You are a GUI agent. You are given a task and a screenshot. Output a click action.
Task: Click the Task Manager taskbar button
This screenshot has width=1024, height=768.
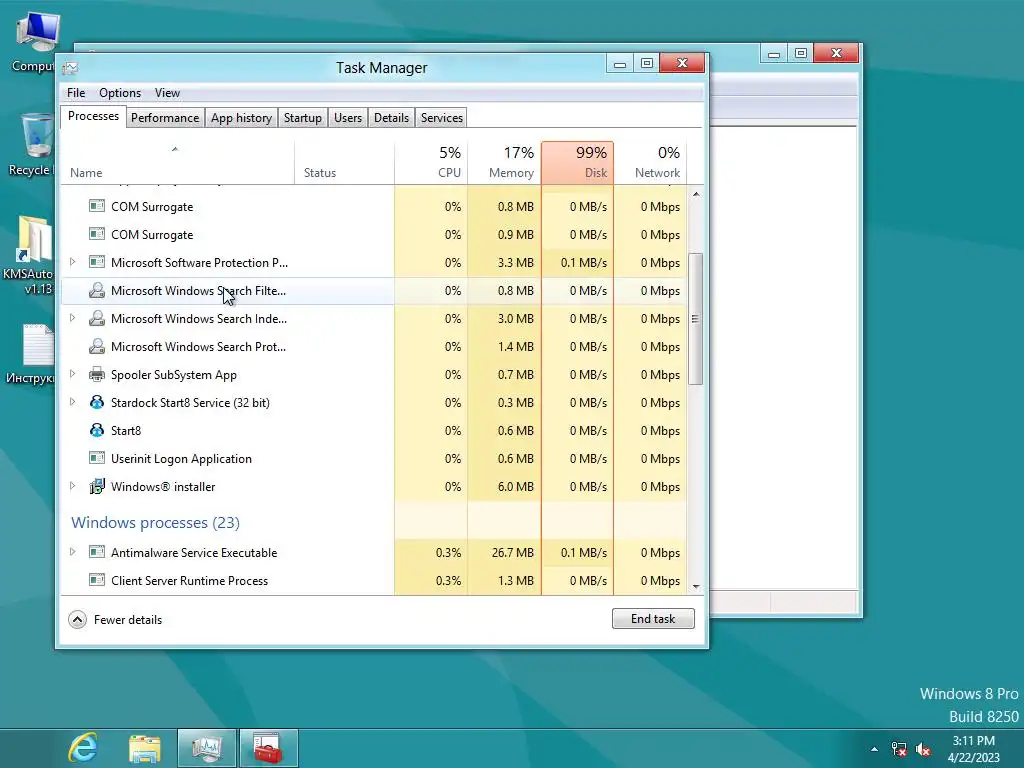[x=206, y=748]
